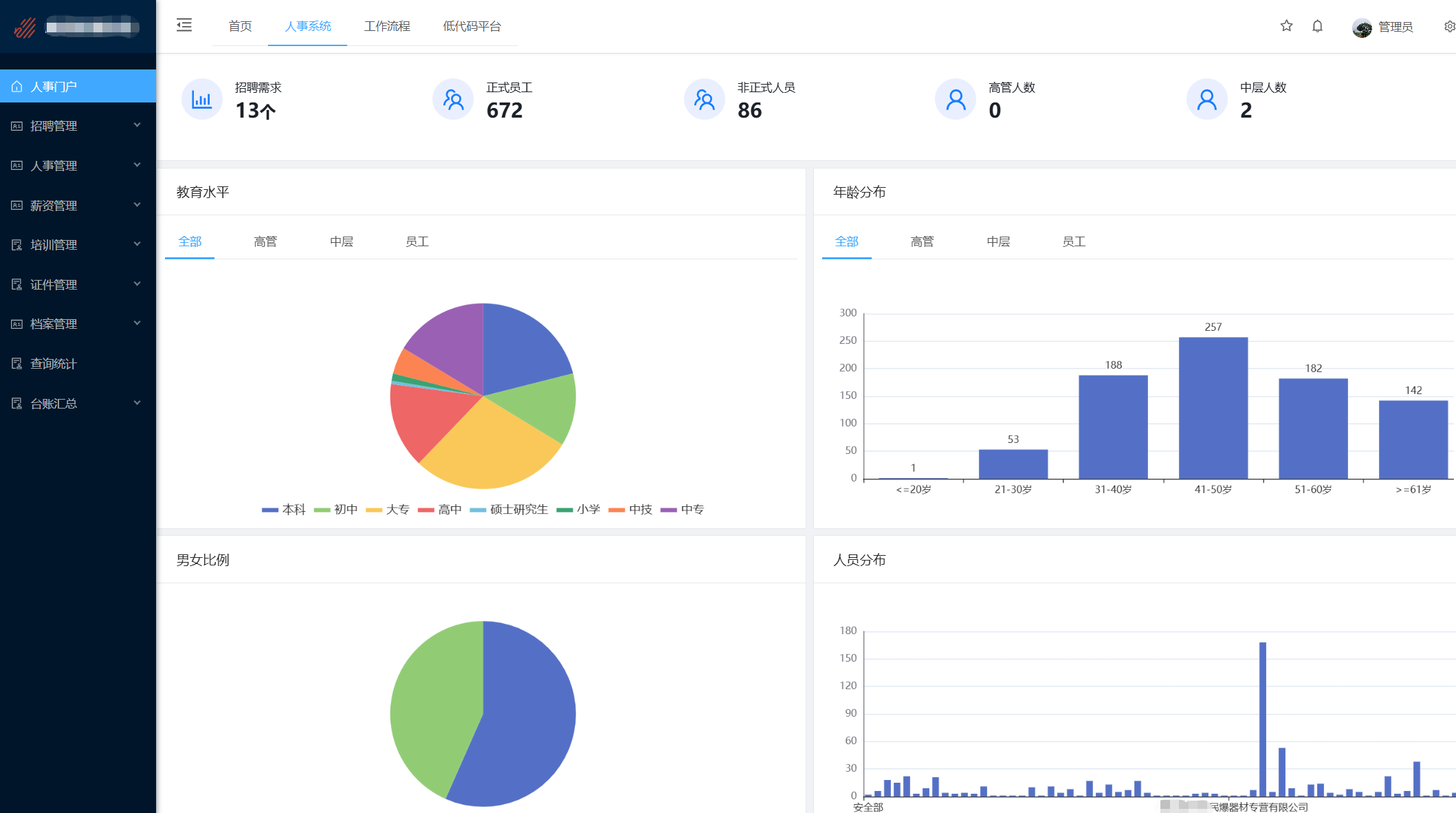This screenshot has height=813, width=1456.
Task: Click the 正式员工 people icon
Action: (x=453, y=100)
